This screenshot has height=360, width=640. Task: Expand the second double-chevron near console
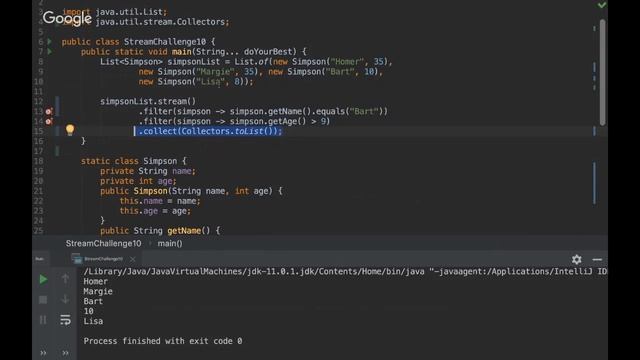pos(65,353)
